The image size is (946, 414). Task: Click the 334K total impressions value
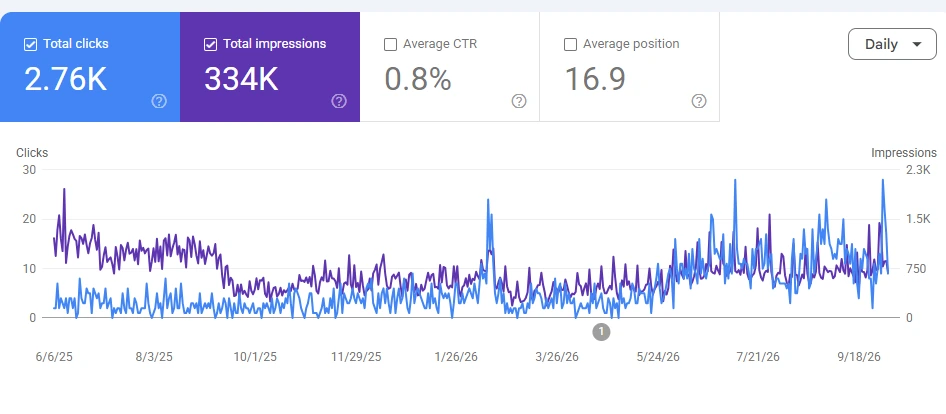coord(241,79)
